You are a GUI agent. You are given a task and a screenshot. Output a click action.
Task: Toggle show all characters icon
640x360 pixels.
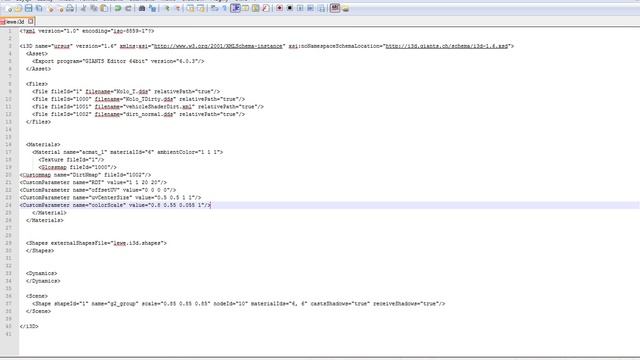point(224,9)
